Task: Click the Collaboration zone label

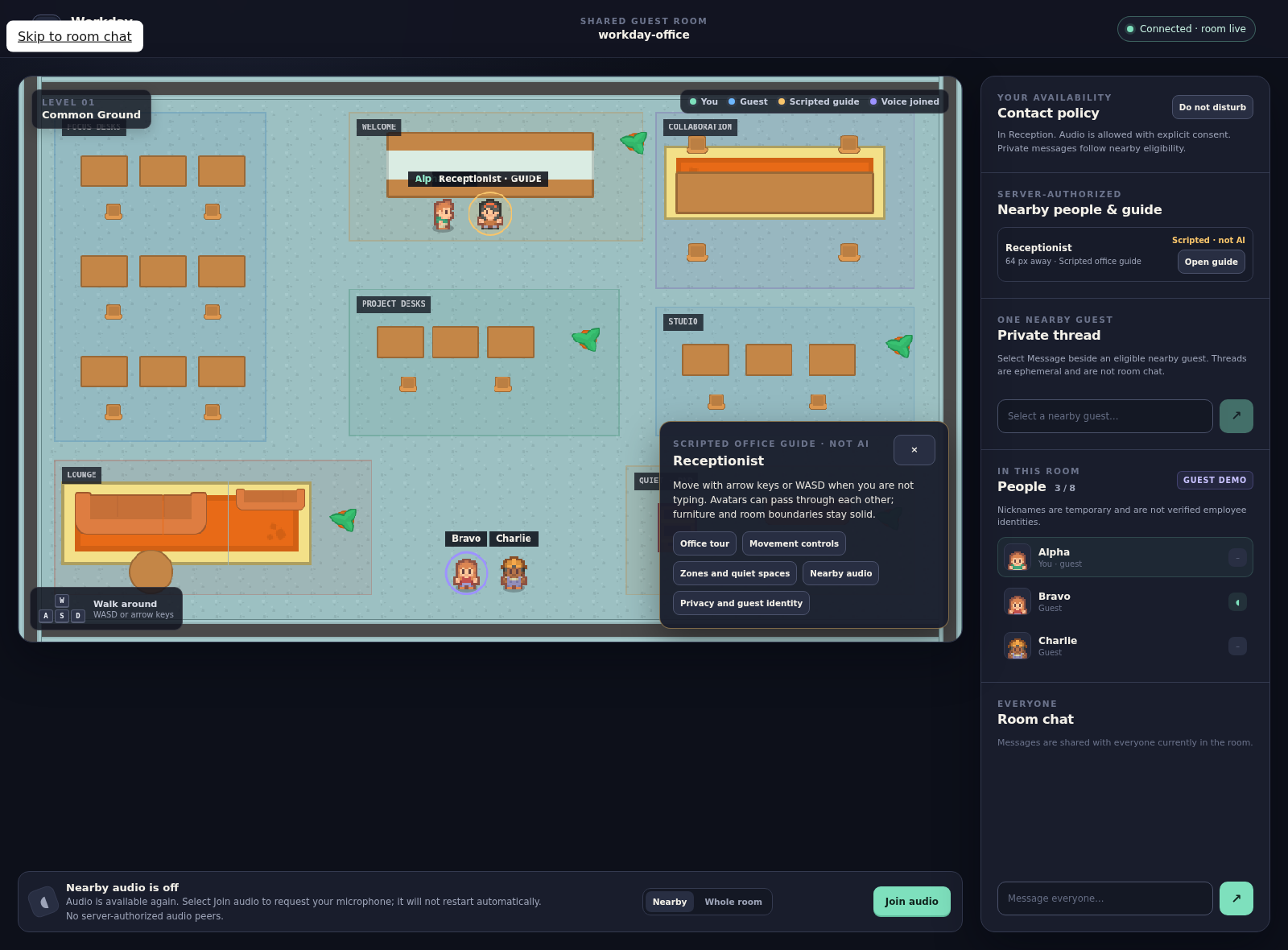Action: [x=700, y=127]
